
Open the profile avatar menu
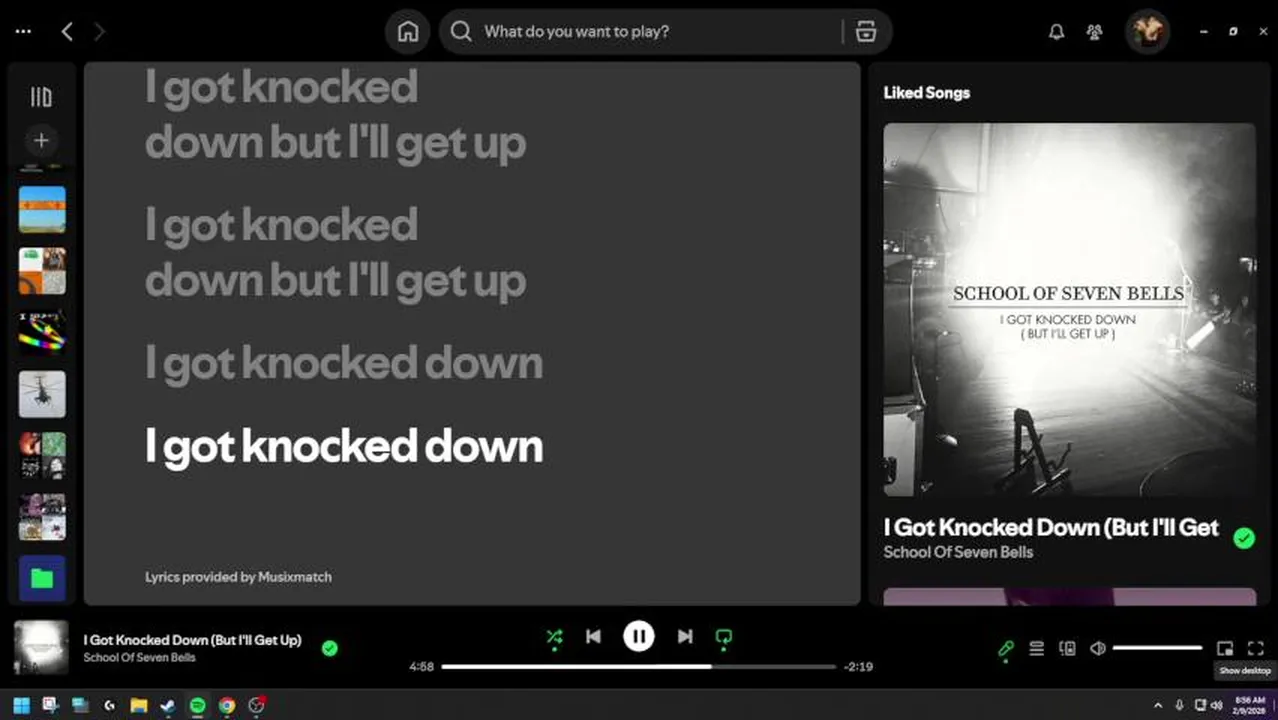click(x=1147, y=32)
